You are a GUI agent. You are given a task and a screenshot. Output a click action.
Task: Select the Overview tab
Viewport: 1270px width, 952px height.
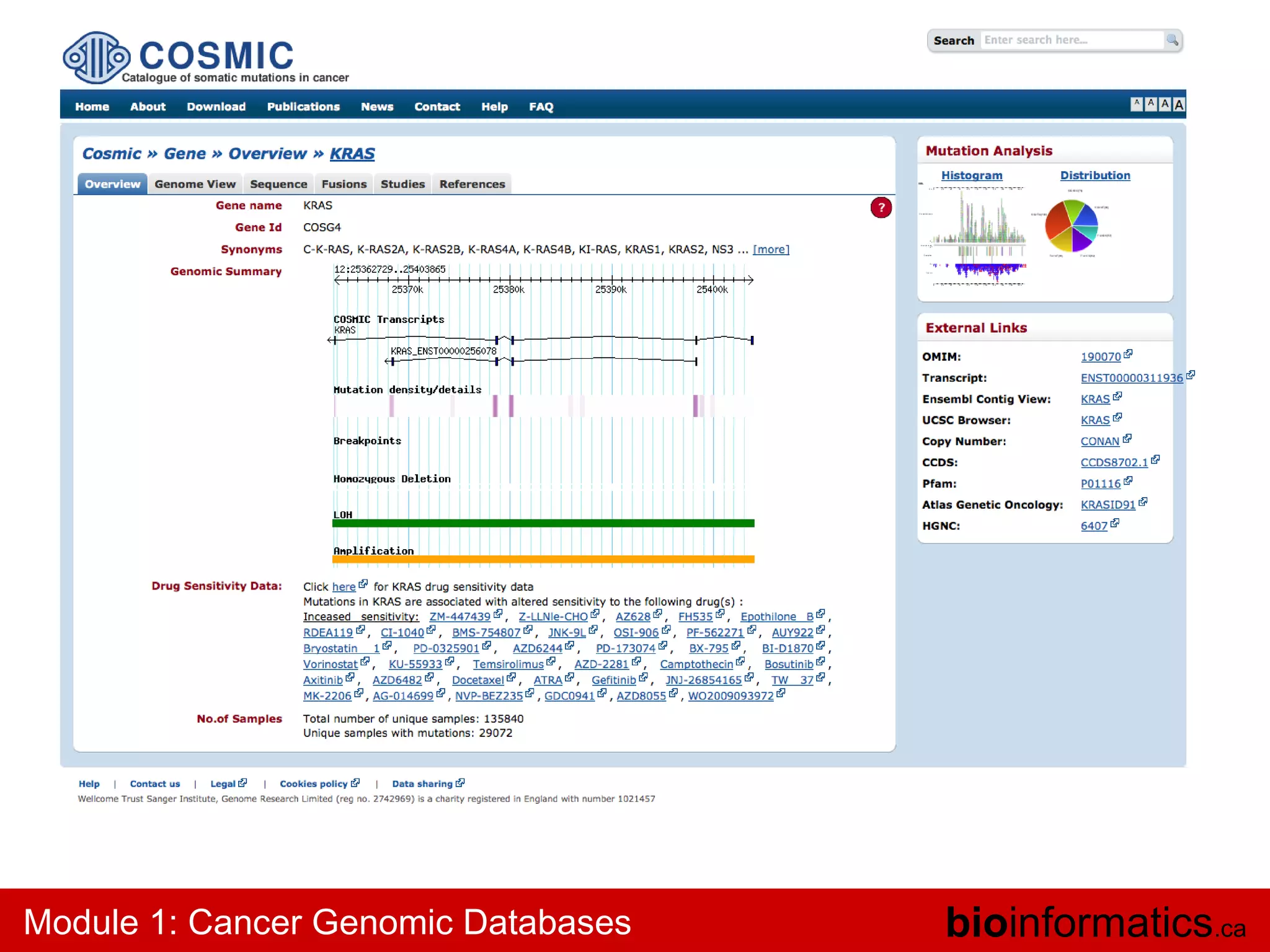point(112,184)
